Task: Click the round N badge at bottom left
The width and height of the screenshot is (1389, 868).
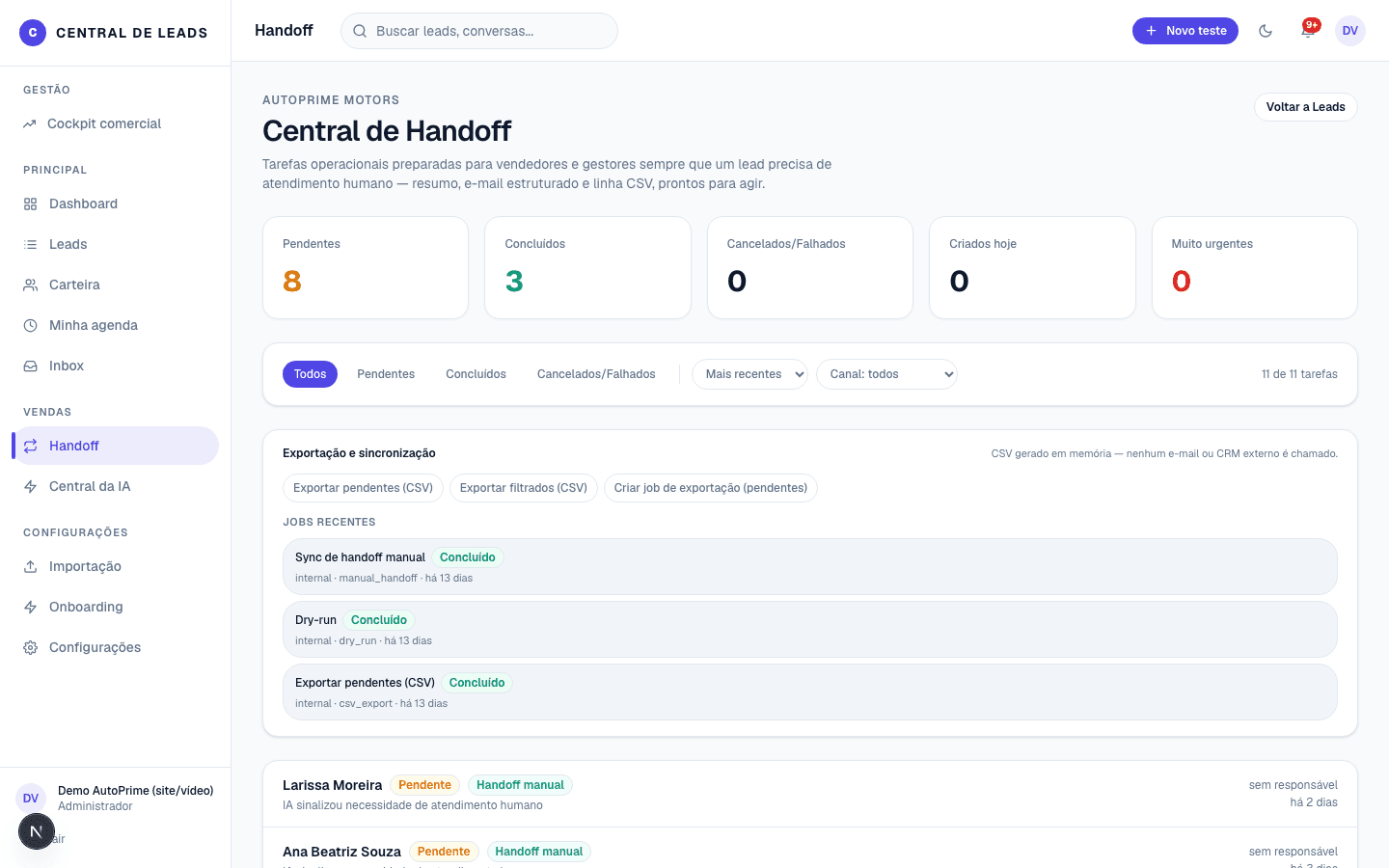Action: (x=37, y=831)
